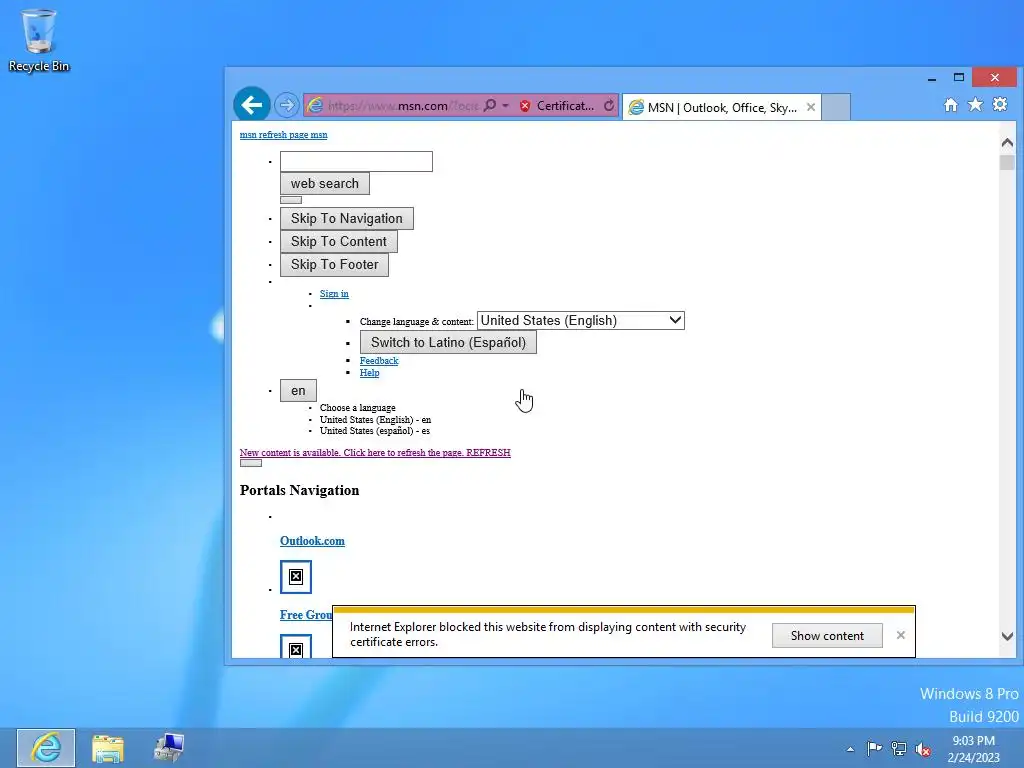Click the Skip To Footer button

click(x=334, y=264)
